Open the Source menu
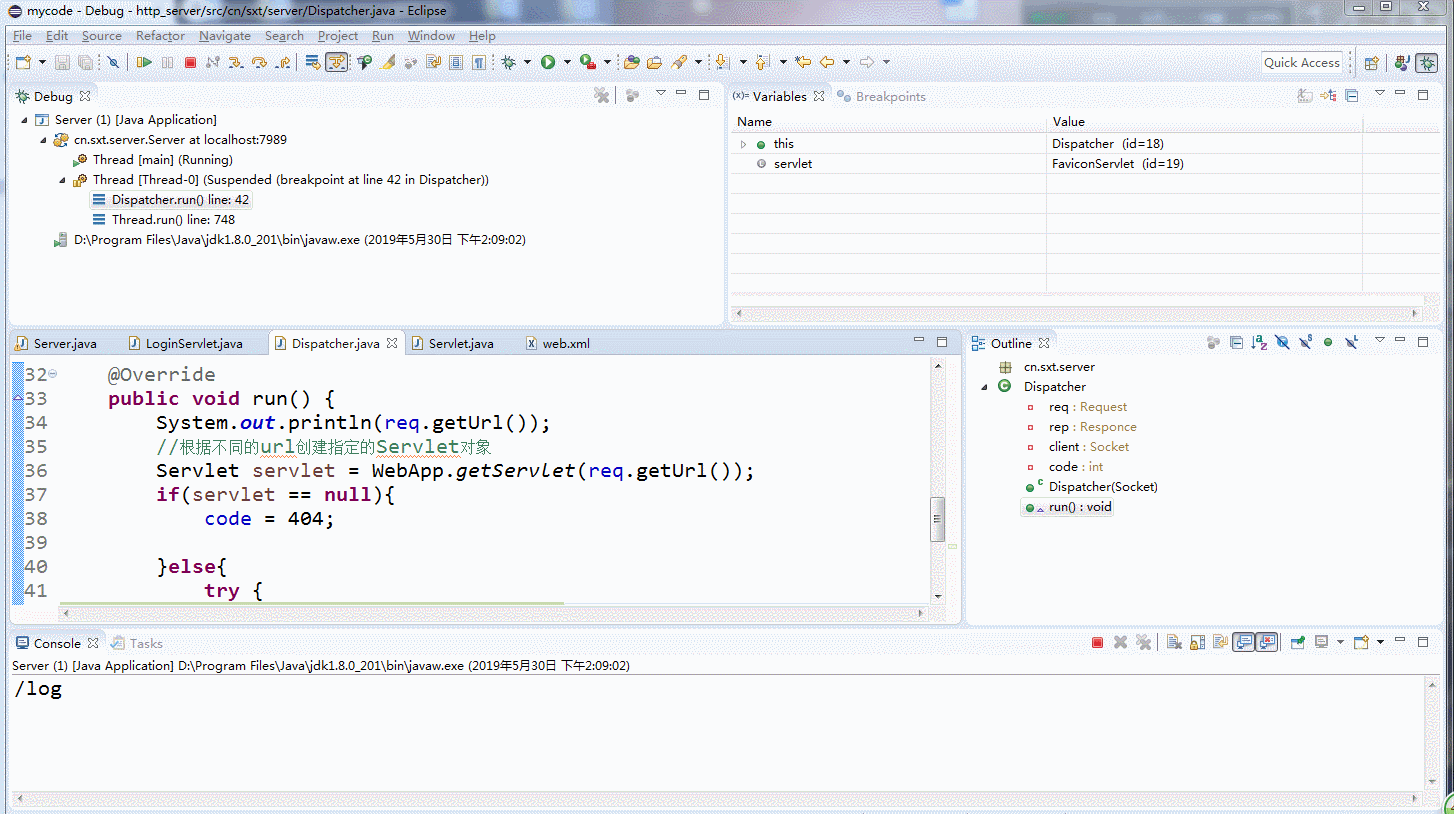 click(x=101, y=36)
